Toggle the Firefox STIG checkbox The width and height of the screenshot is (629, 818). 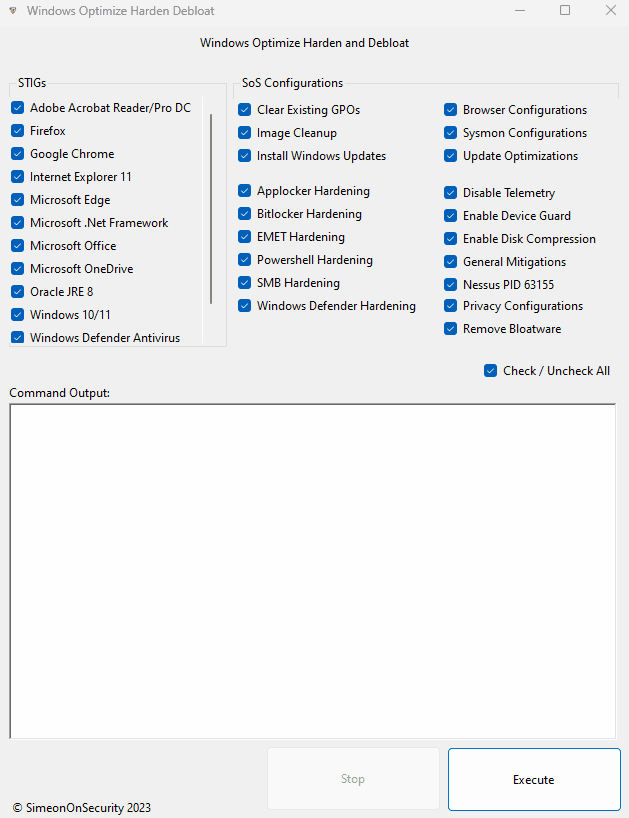[x=18, y=131]
